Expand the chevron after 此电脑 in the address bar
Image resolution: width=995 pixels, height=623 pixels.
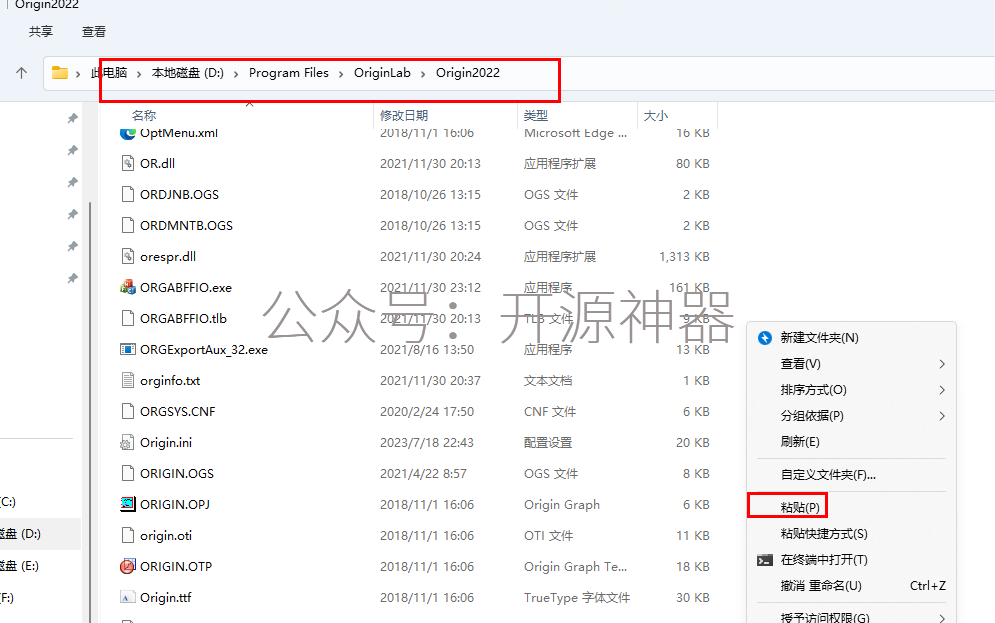pos(139,74)
